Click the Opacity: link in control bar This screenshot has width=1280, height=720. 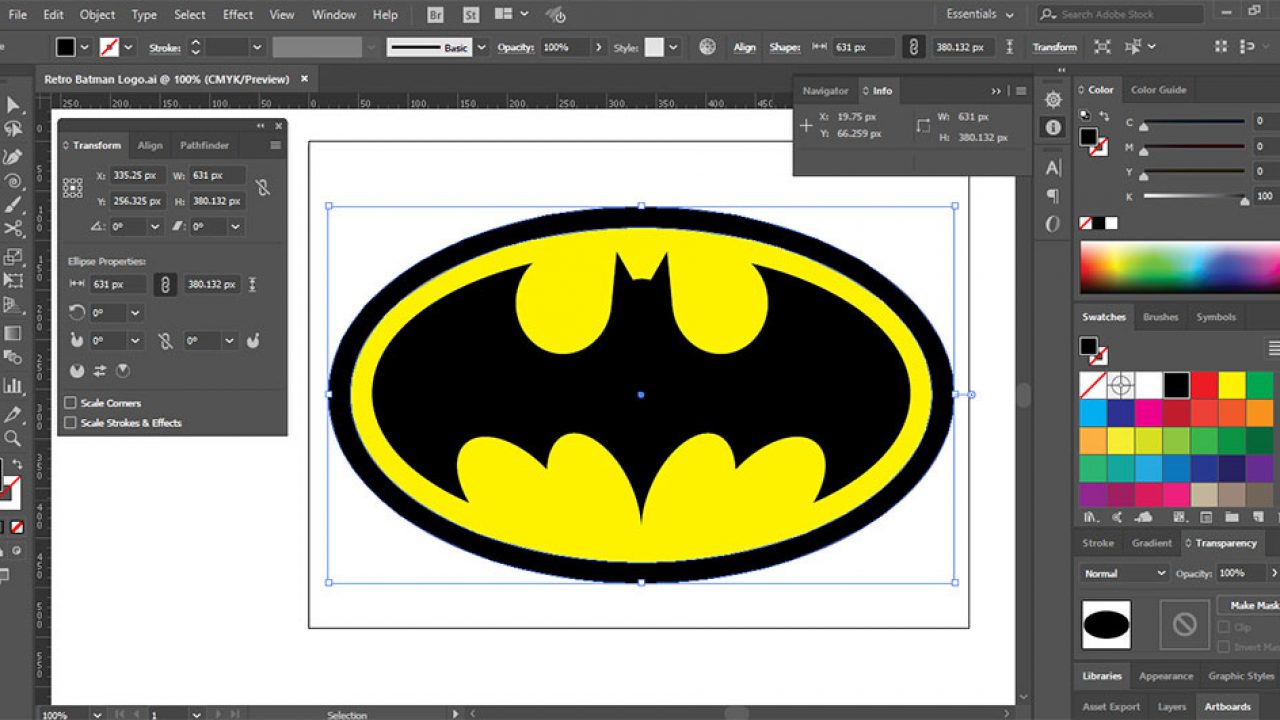[516, 47]
